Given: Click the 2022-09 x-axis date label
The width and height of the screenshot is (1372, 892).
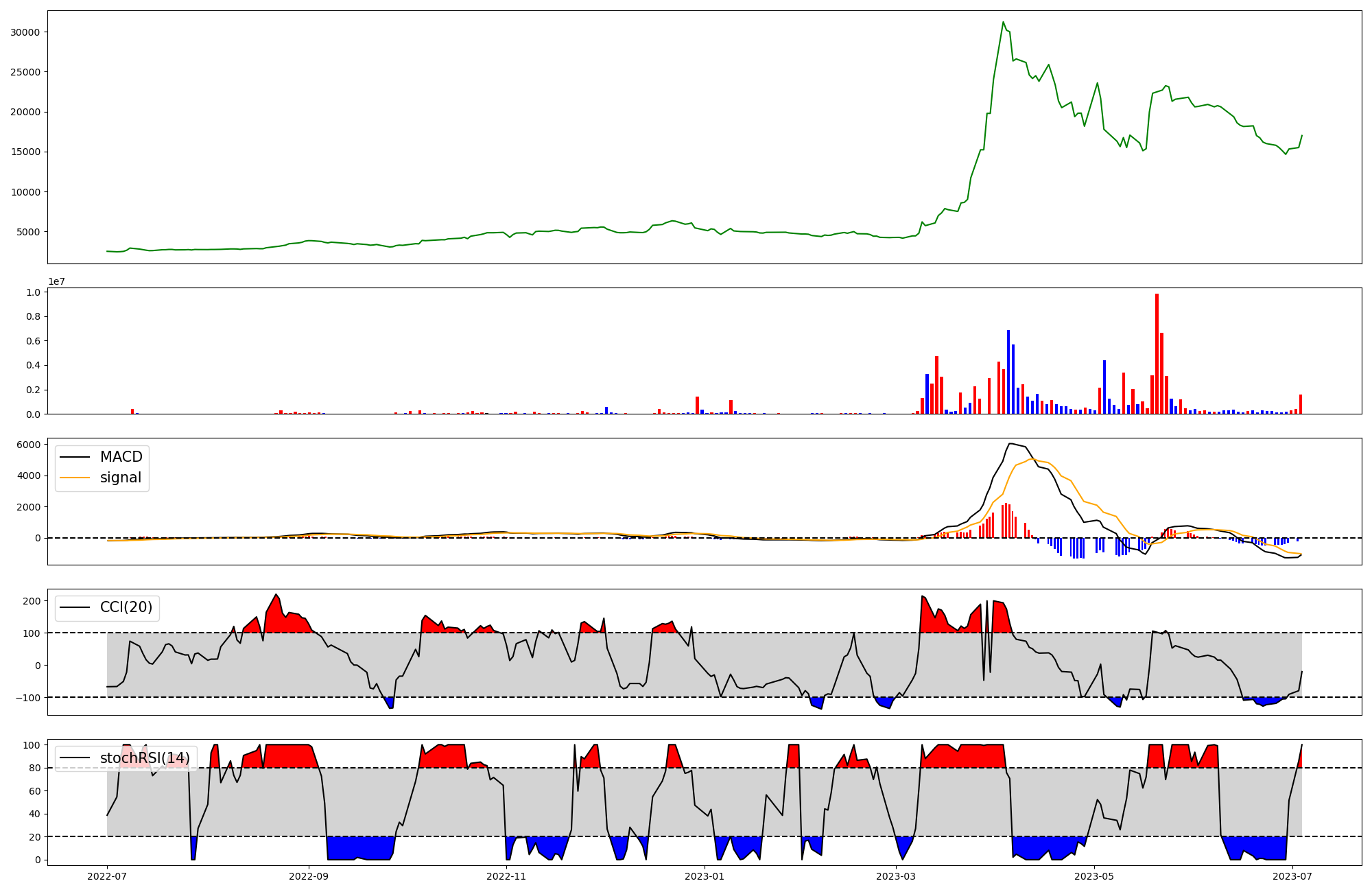Looking at the screenshot, I should pos(309,876).
